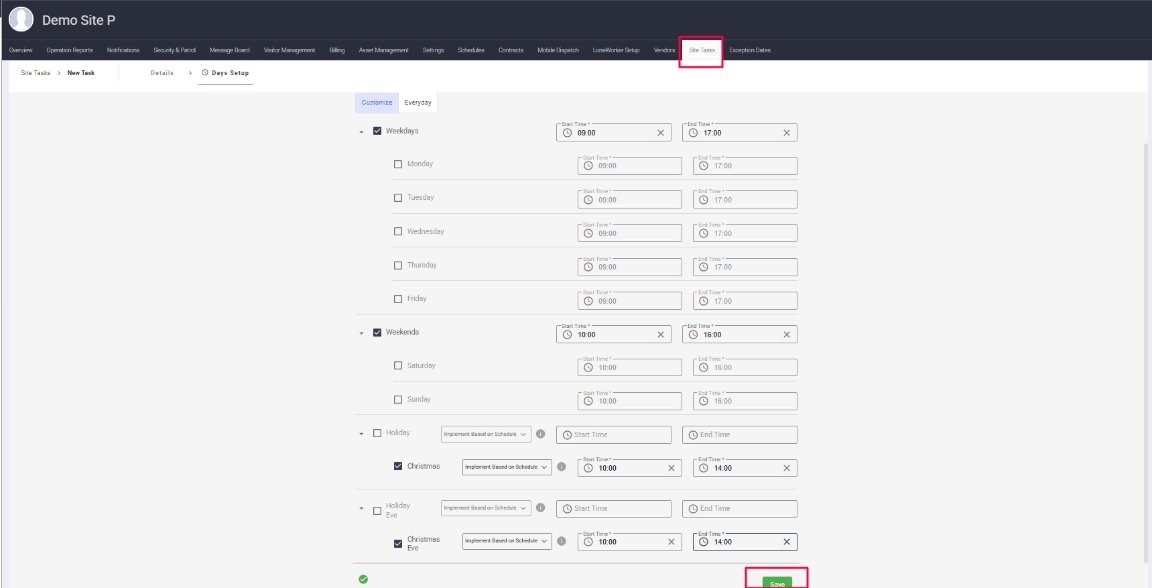Image resolution: width=1152 pixels, height=588 pixels.
Task: Go back to Site Tasks breadcrumb
Action: click(35, 73)
